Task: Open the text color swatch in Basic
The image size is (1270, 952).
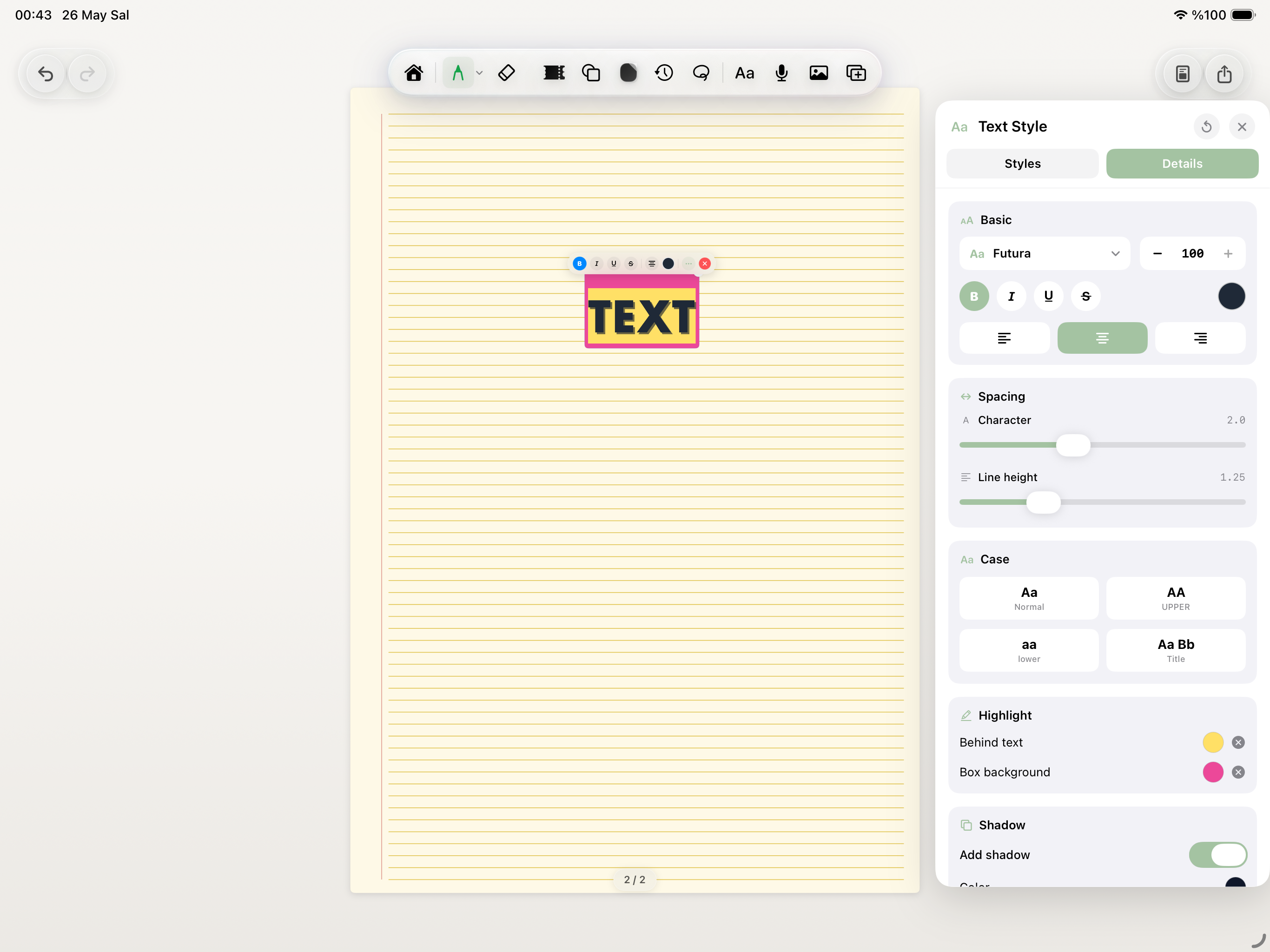Action: 1231,296
